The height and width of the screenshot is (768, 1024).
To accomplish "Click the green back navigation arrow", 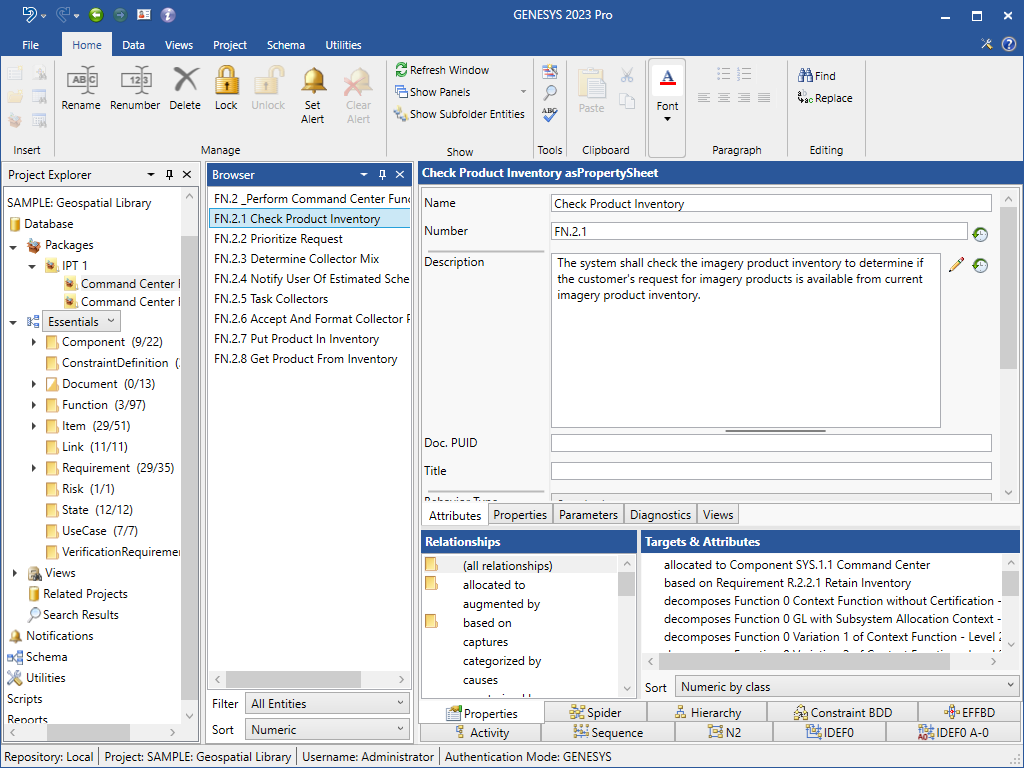I will (96, 14).
